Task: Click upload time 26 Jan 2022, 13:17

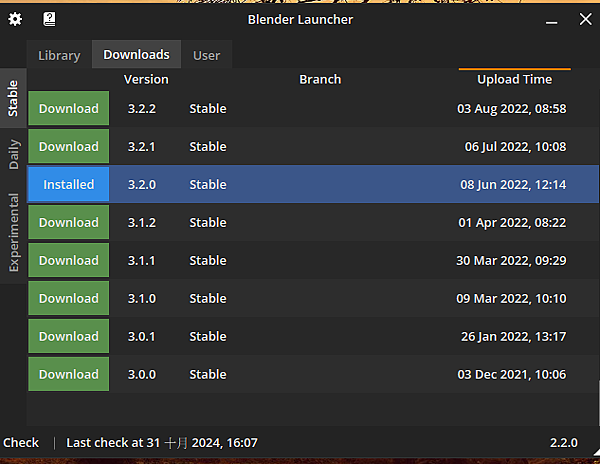Action: click(x=514, y=336)
